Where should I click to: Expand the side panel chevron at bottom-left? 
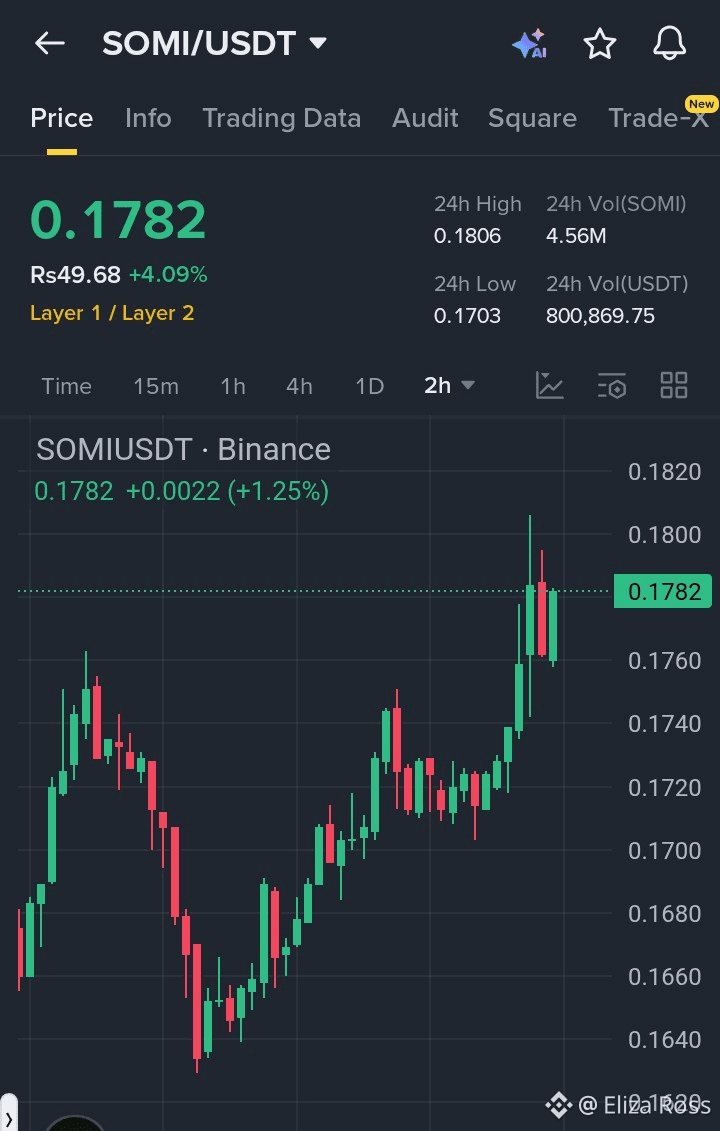(8, 1117)
